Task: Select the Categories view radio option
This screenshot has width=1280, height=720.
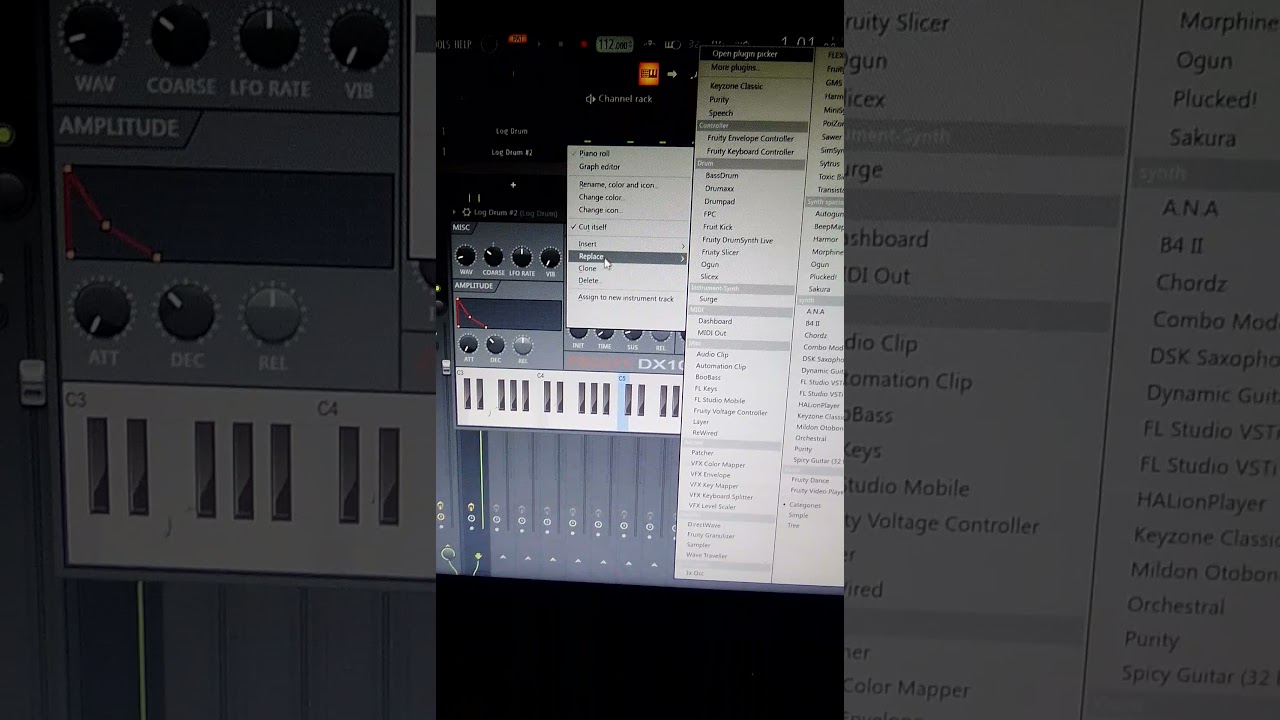Action: (803, 505)
